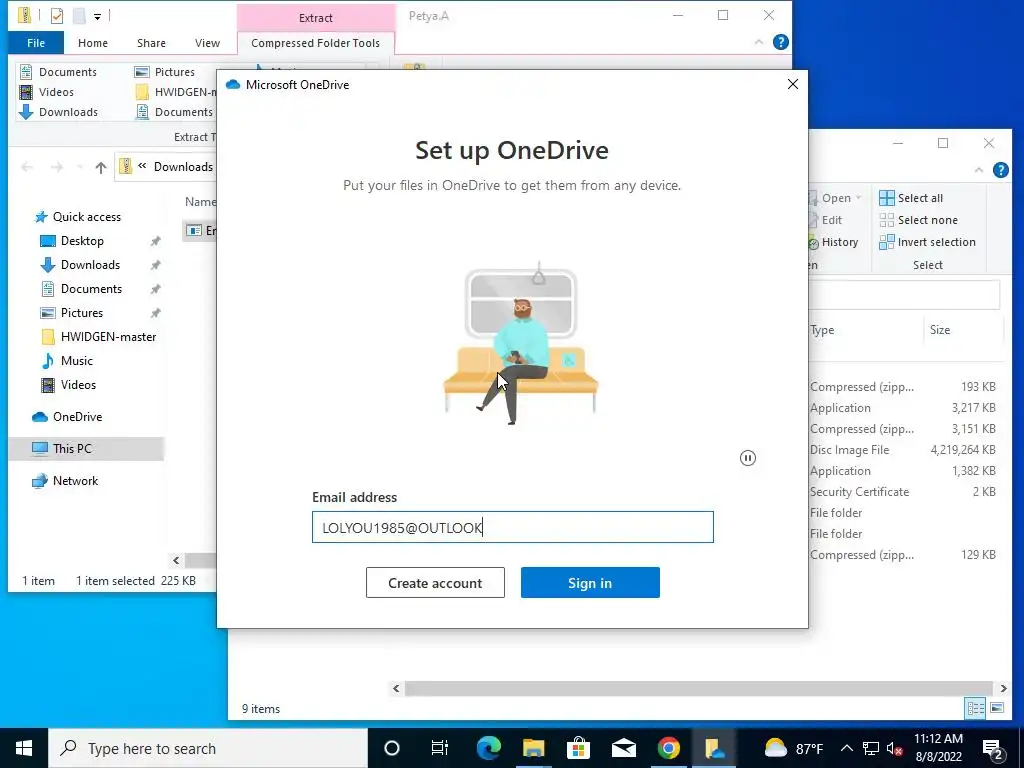
Task: Open the Mail app from the taskbar
Action: pos(624,748)
